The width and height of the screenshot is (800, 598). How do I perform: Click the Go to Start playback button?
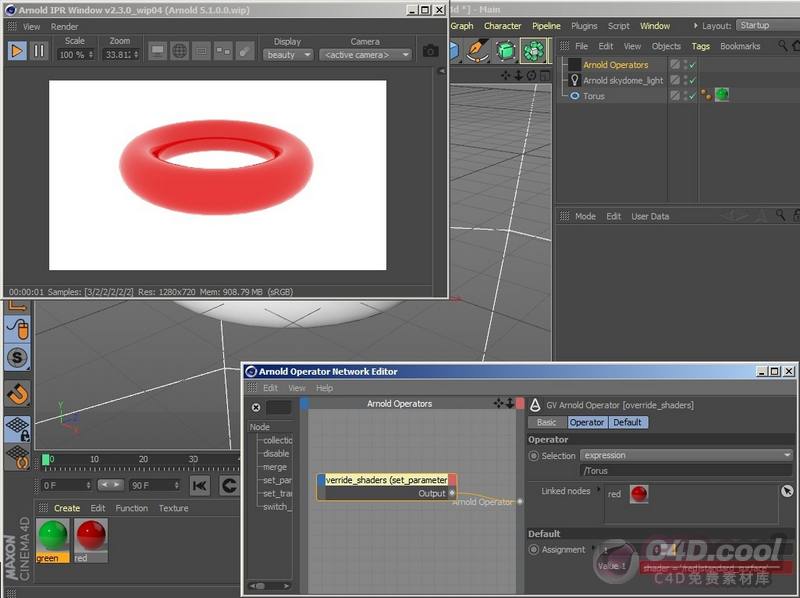coord(199,485)
